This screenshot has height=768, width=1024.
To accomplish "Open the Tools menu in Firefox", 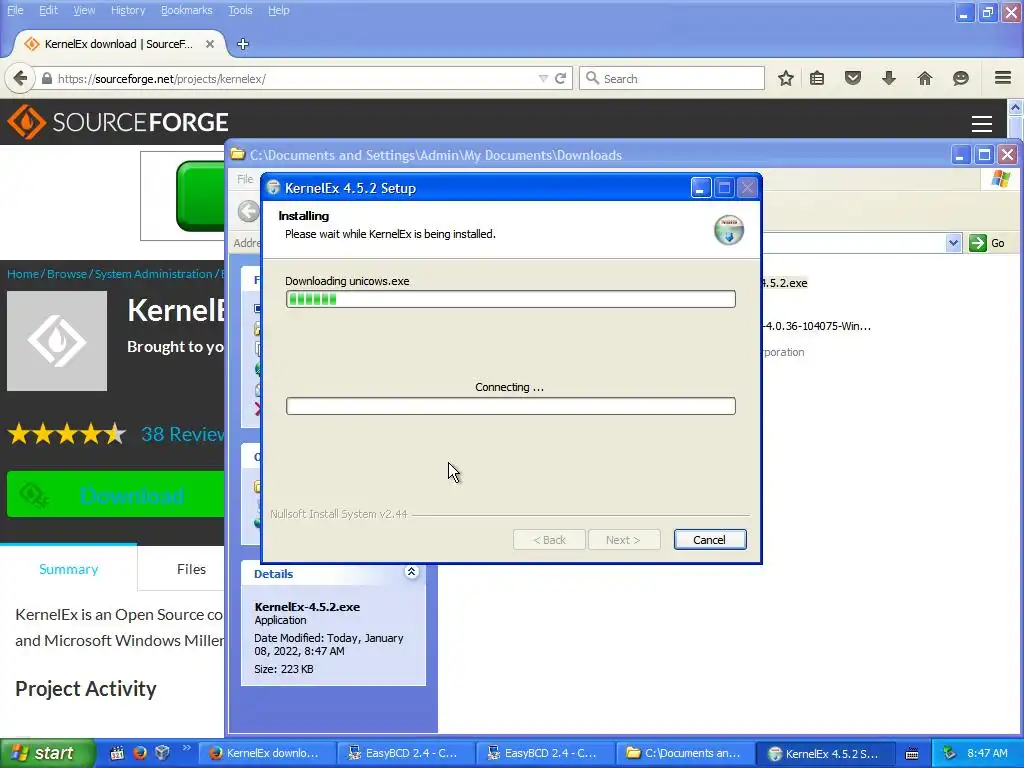I will (x=240, y=10).
